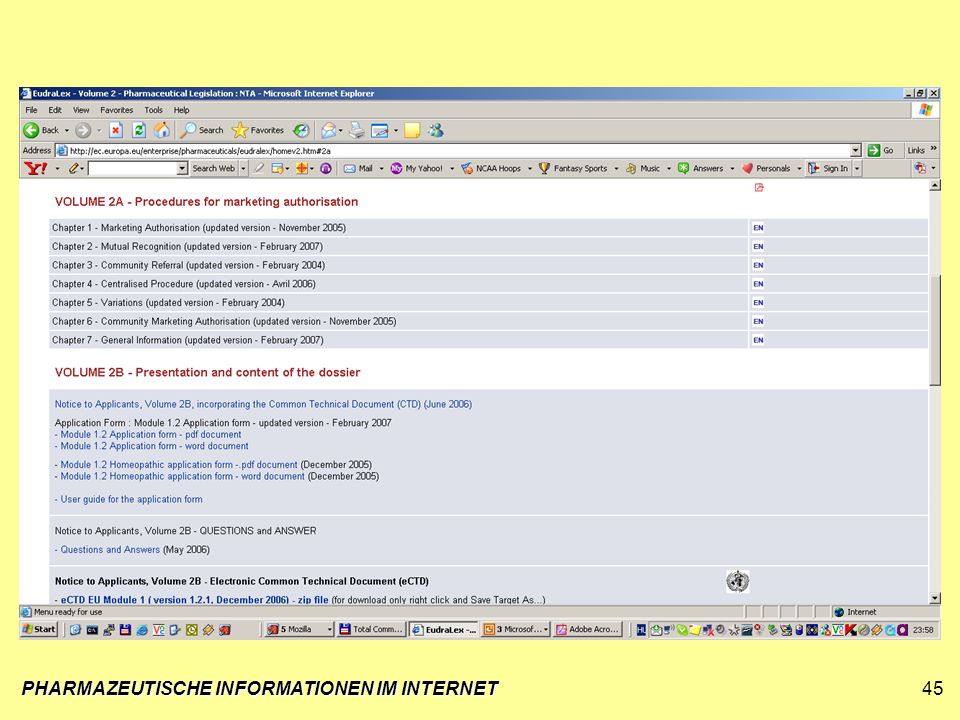Open the Tools menu

[154, 110]
